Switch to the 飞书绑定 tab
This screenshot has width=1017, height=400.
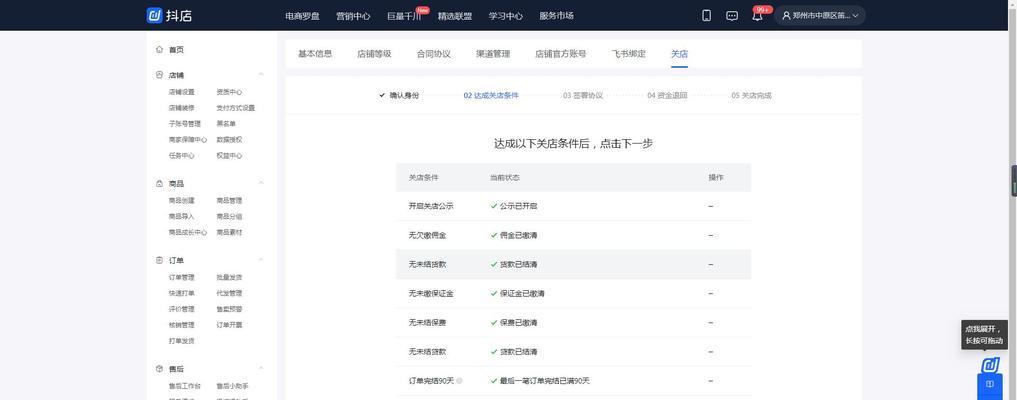click(628, 54)
